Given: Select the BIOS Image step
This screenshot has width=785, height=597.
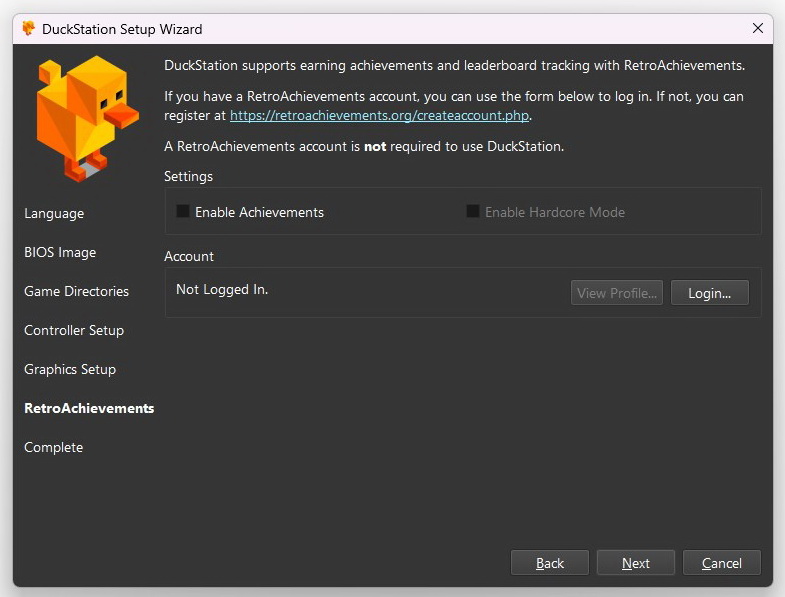Looking at the screenshot, I should (x=60, y=252).
